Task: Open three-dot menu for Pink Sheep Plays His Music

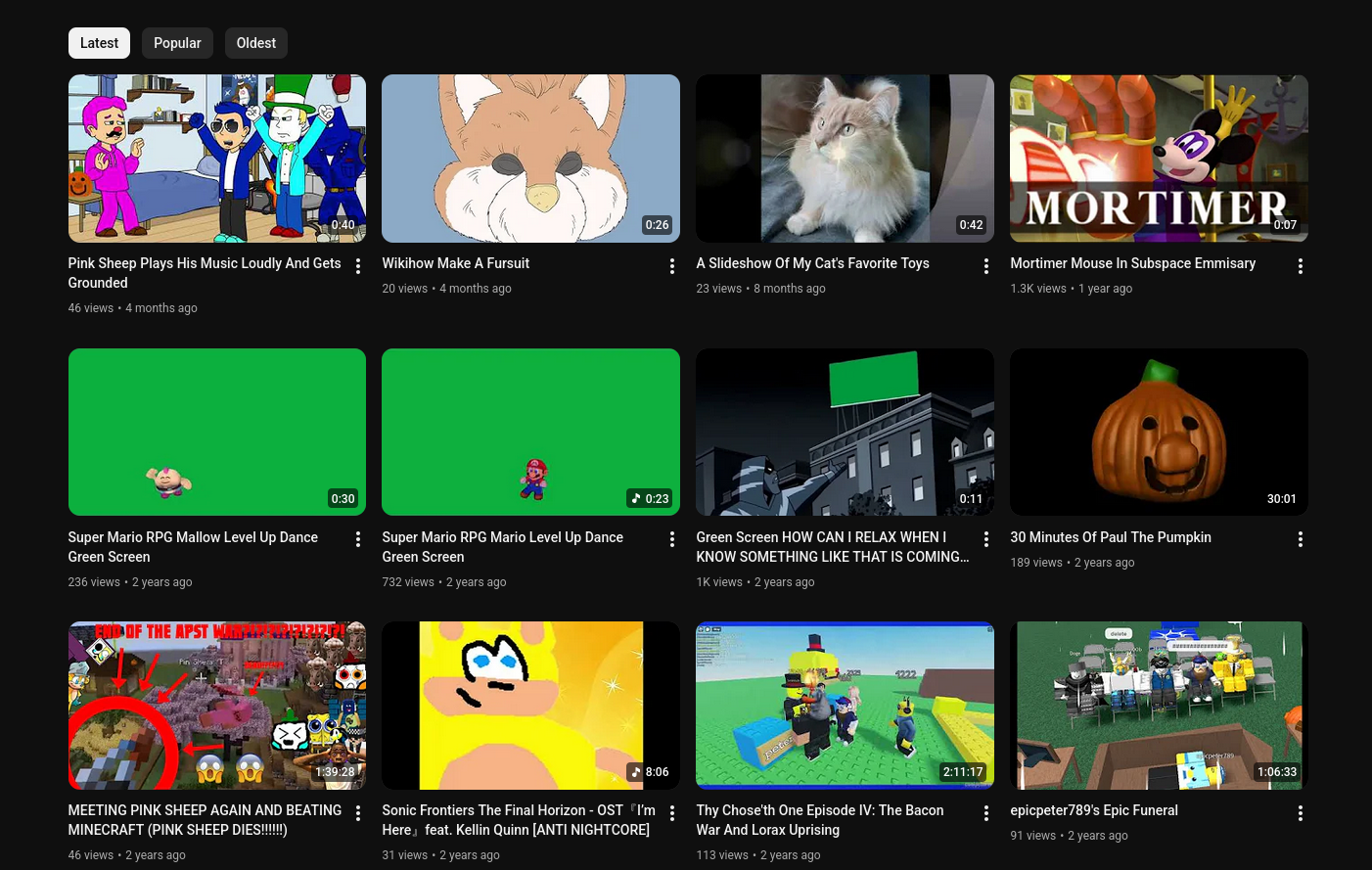Action: pos(358,266)
